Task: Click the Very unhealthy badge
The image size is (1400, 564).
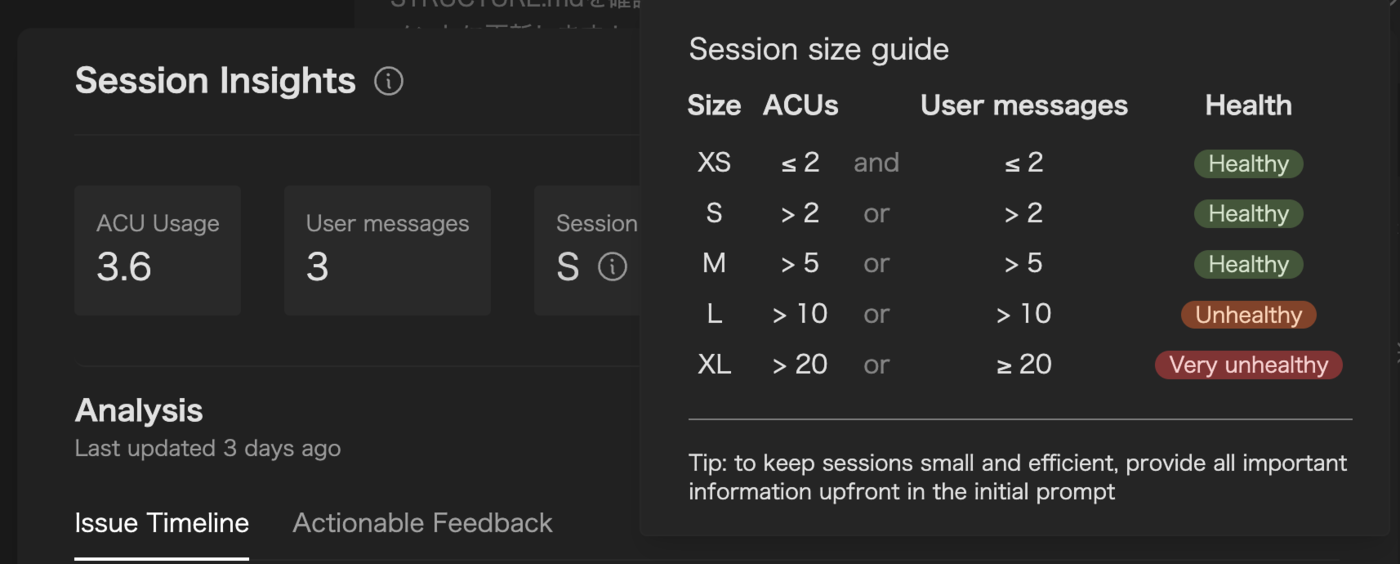Action: coord(1248,365)
